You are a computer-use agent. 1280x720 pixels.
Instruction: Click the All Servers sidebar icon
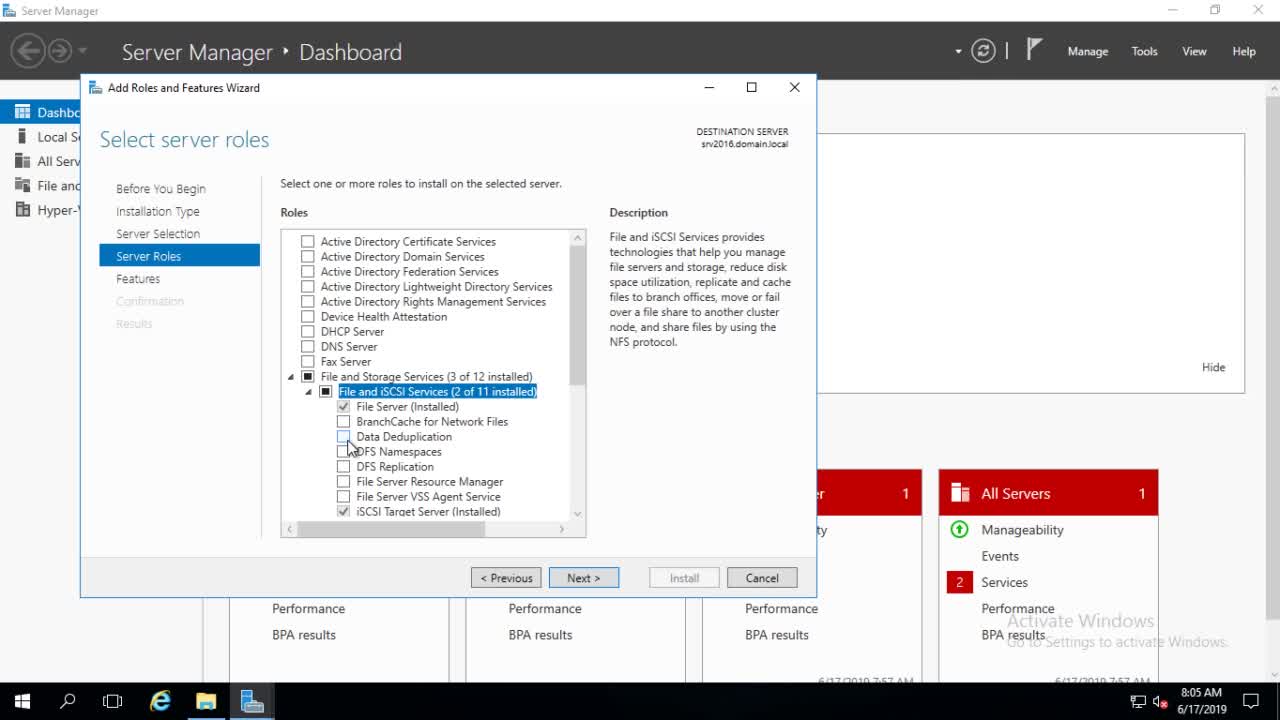(x=22, y=161)
